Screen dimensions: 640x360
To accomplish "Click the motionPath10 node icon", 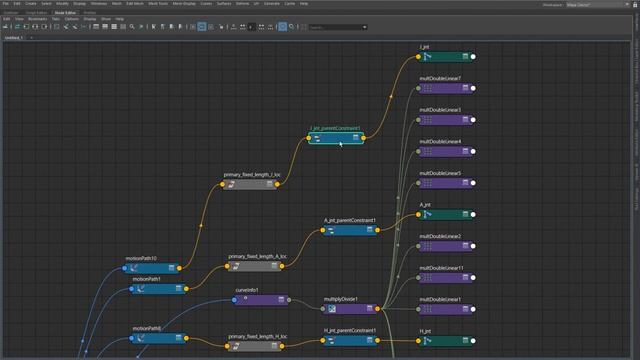I will point(133,268).
